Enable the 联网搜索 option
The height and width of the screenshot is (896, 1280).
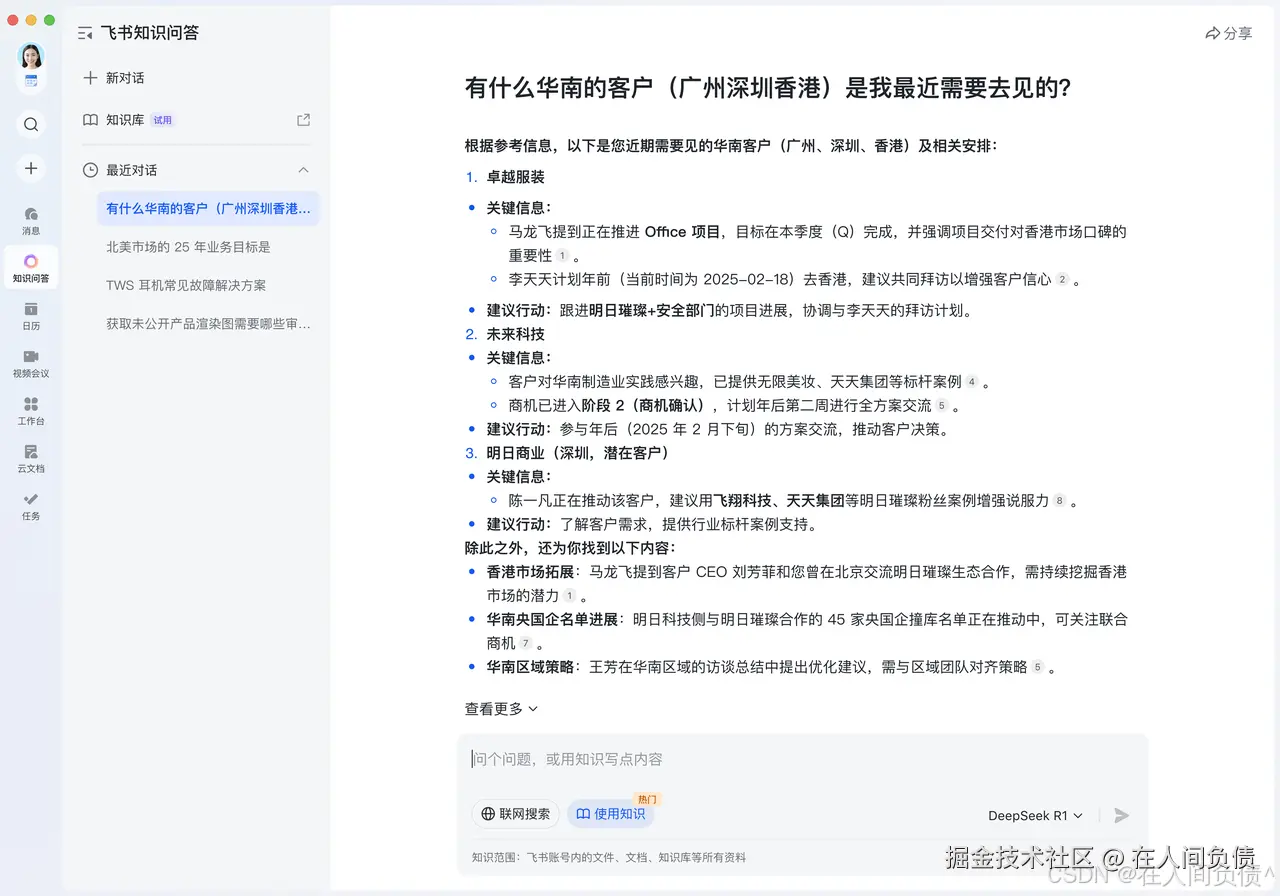tap(515, 814)
